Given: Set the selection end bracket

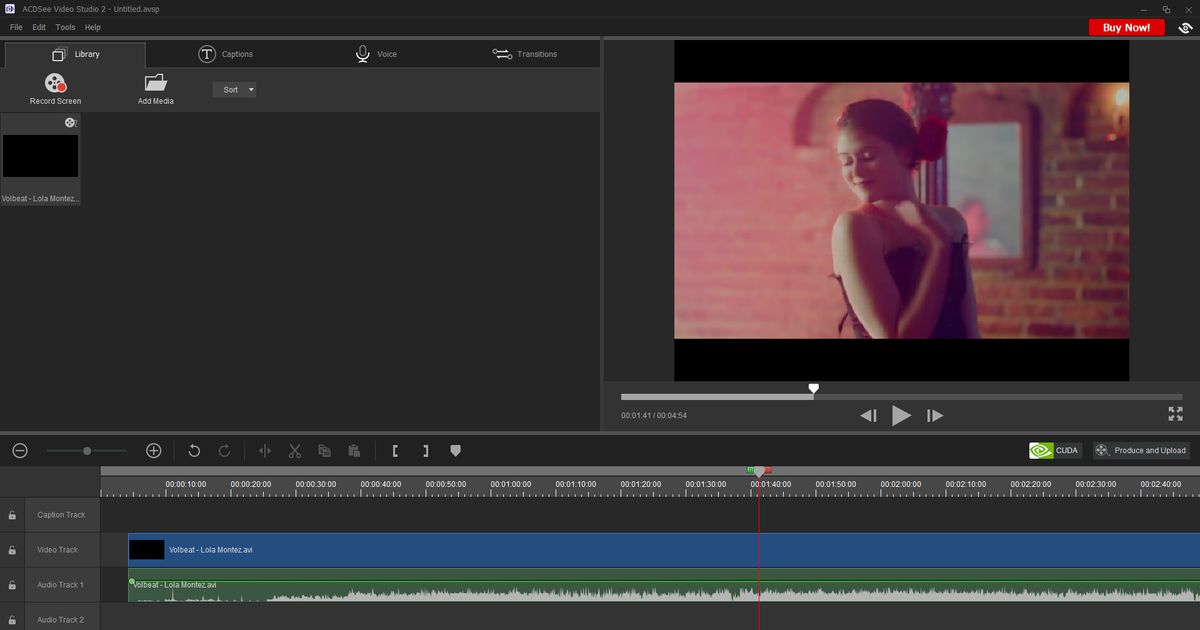Looking at the screenshot, I should tap(425, 451).
